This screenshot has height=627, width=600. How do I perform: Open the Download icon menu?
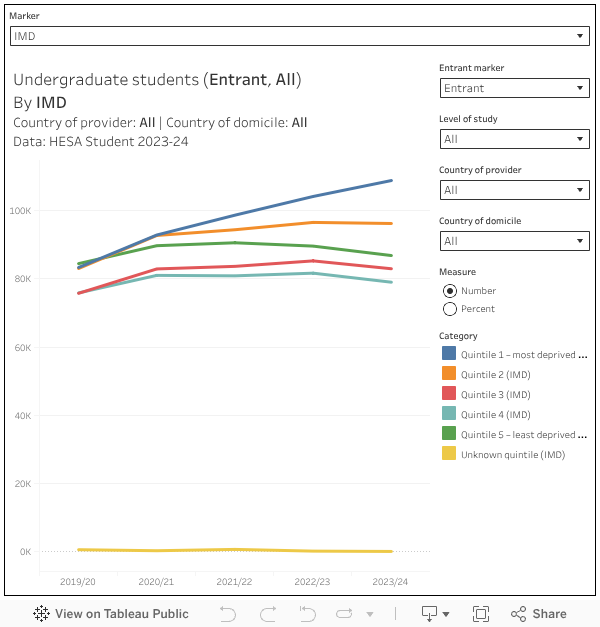coord(434,614)
